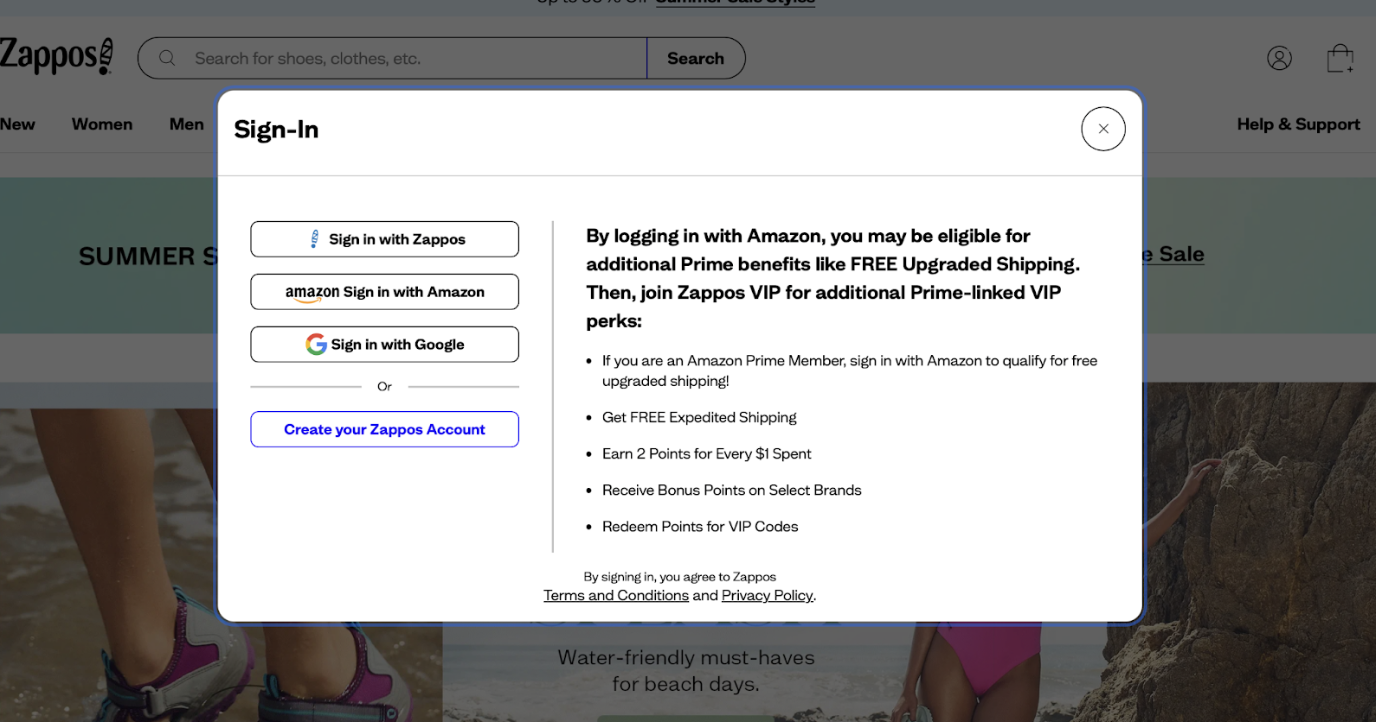
Task: Click the magnifying glass search icon
Action: (x=167, y=59)
